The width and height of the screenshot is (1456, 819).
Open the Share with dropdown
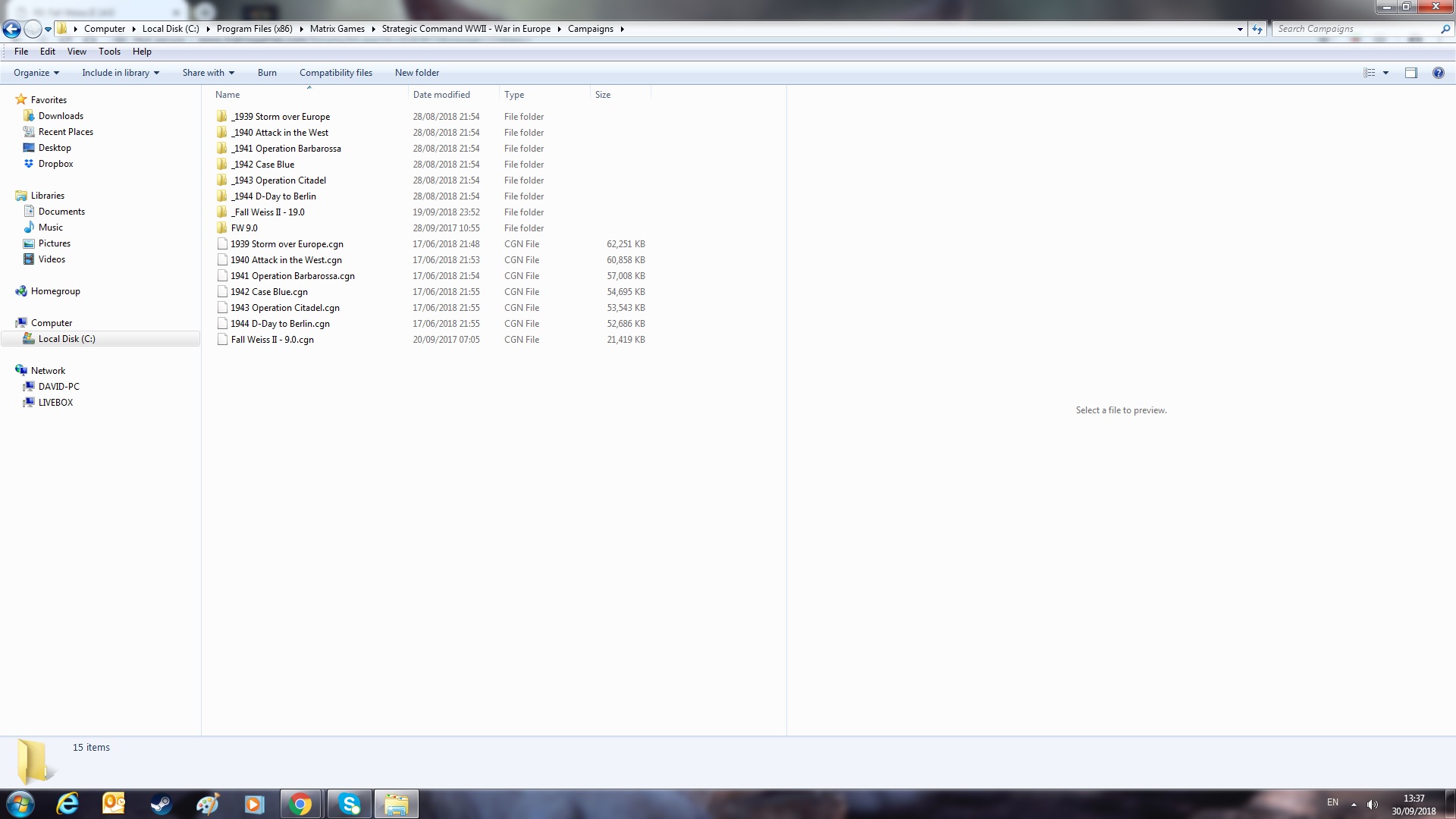[208, 73]
